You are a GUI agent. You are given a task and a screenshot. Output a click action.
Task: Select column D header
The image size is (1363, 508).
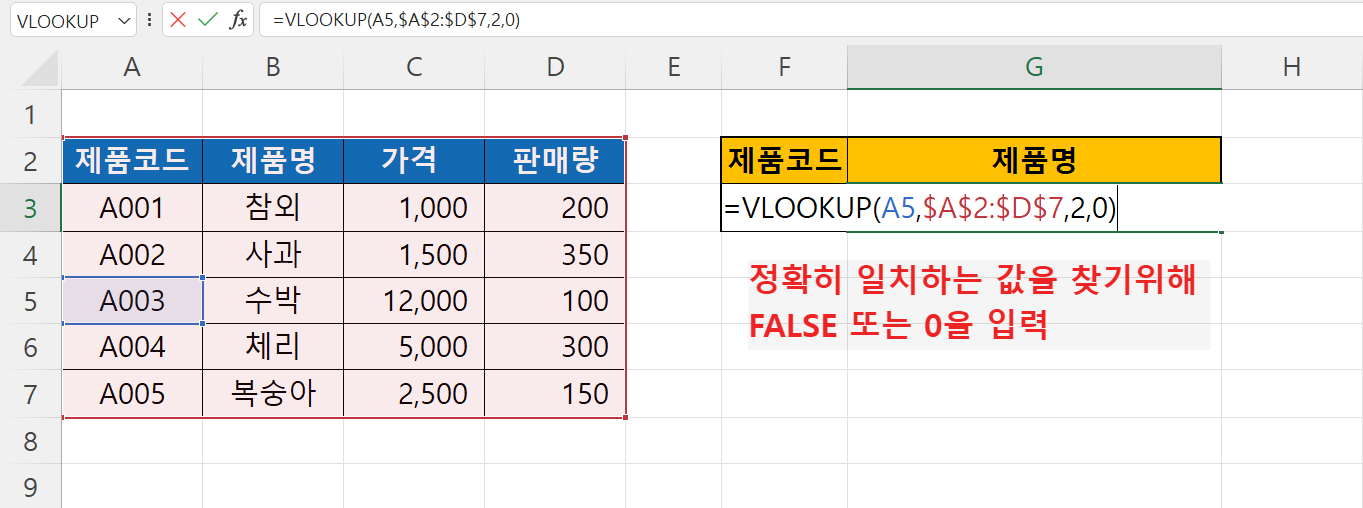(x=555, y=67)
